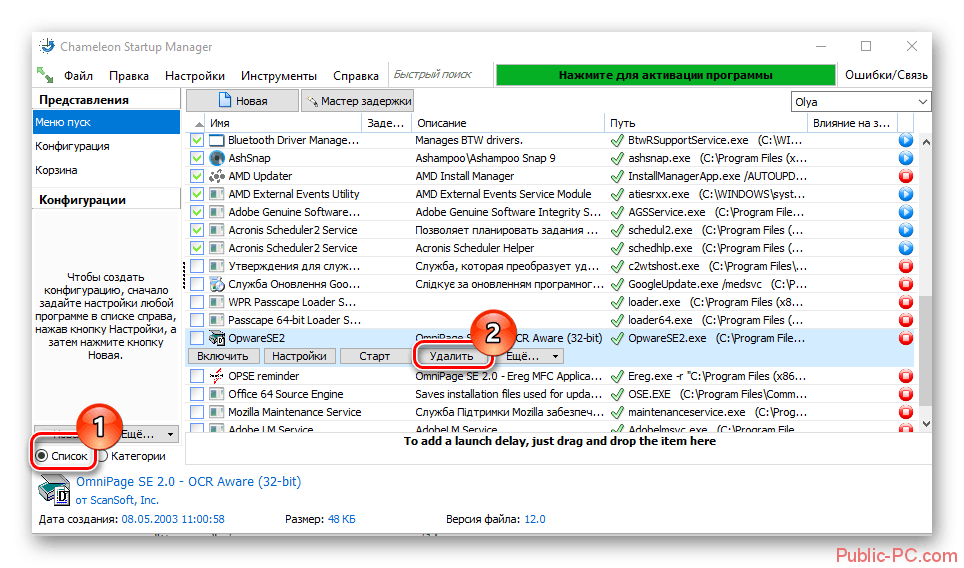Click the OpwareSE2 program icon

216,338
